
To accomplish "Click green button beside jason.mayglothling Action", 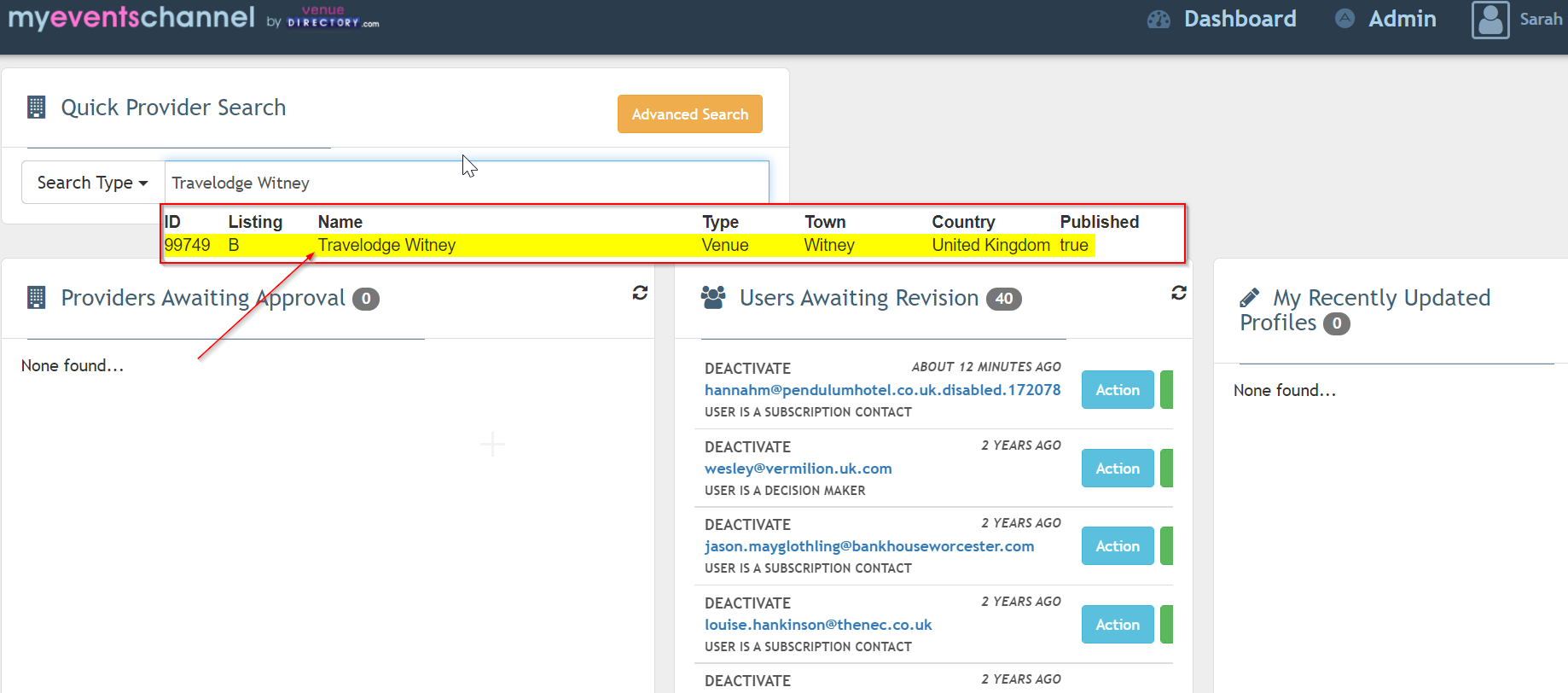I will tap(1167, 546).
